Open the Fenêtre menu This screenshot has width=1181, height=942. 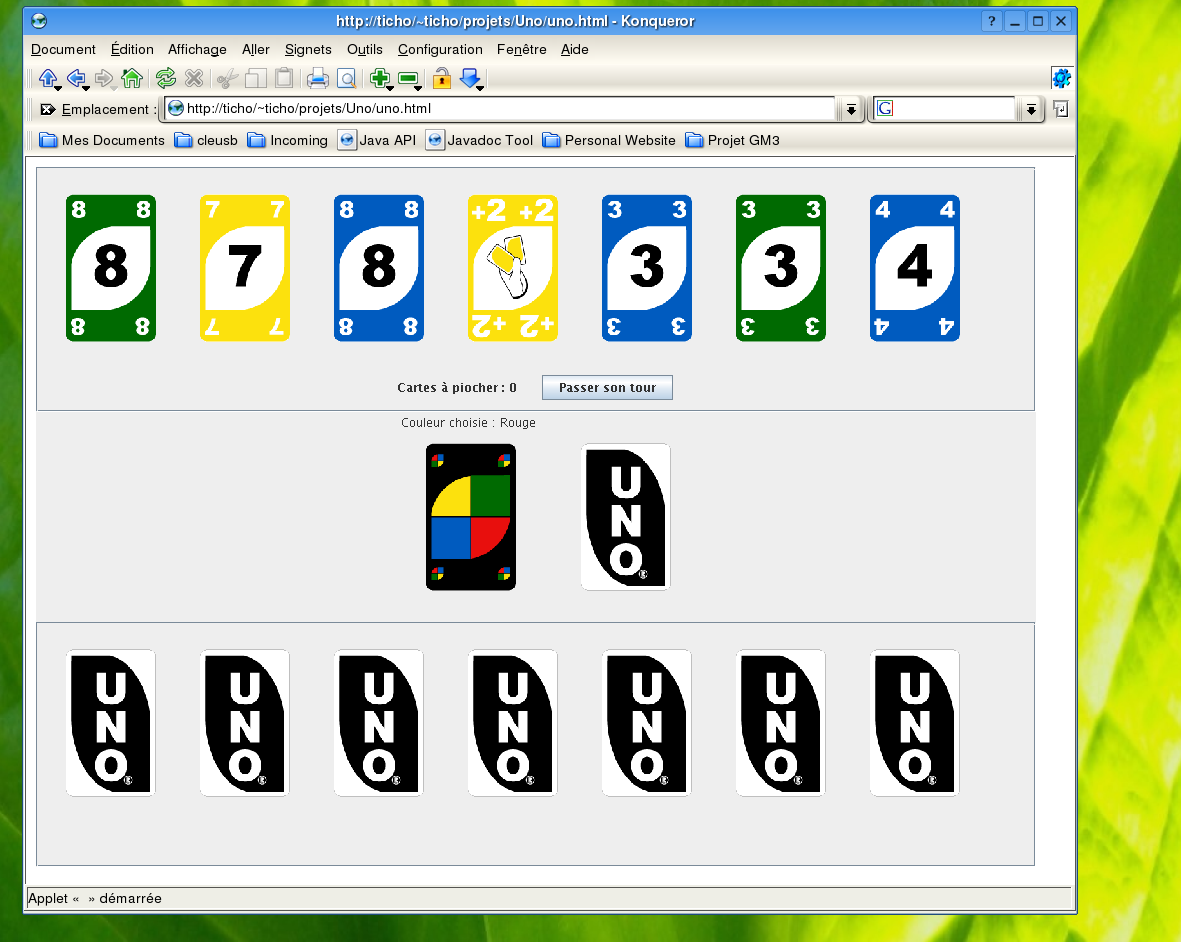(x=521, y=50)
